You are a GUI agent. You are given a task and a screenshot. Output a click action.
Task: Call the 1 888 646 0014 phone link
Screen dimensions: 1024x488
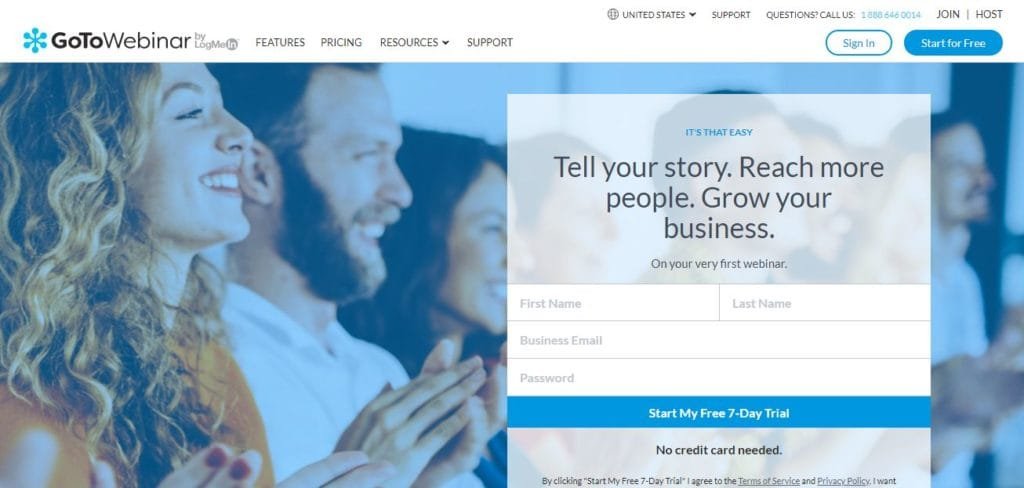point(891,14)
